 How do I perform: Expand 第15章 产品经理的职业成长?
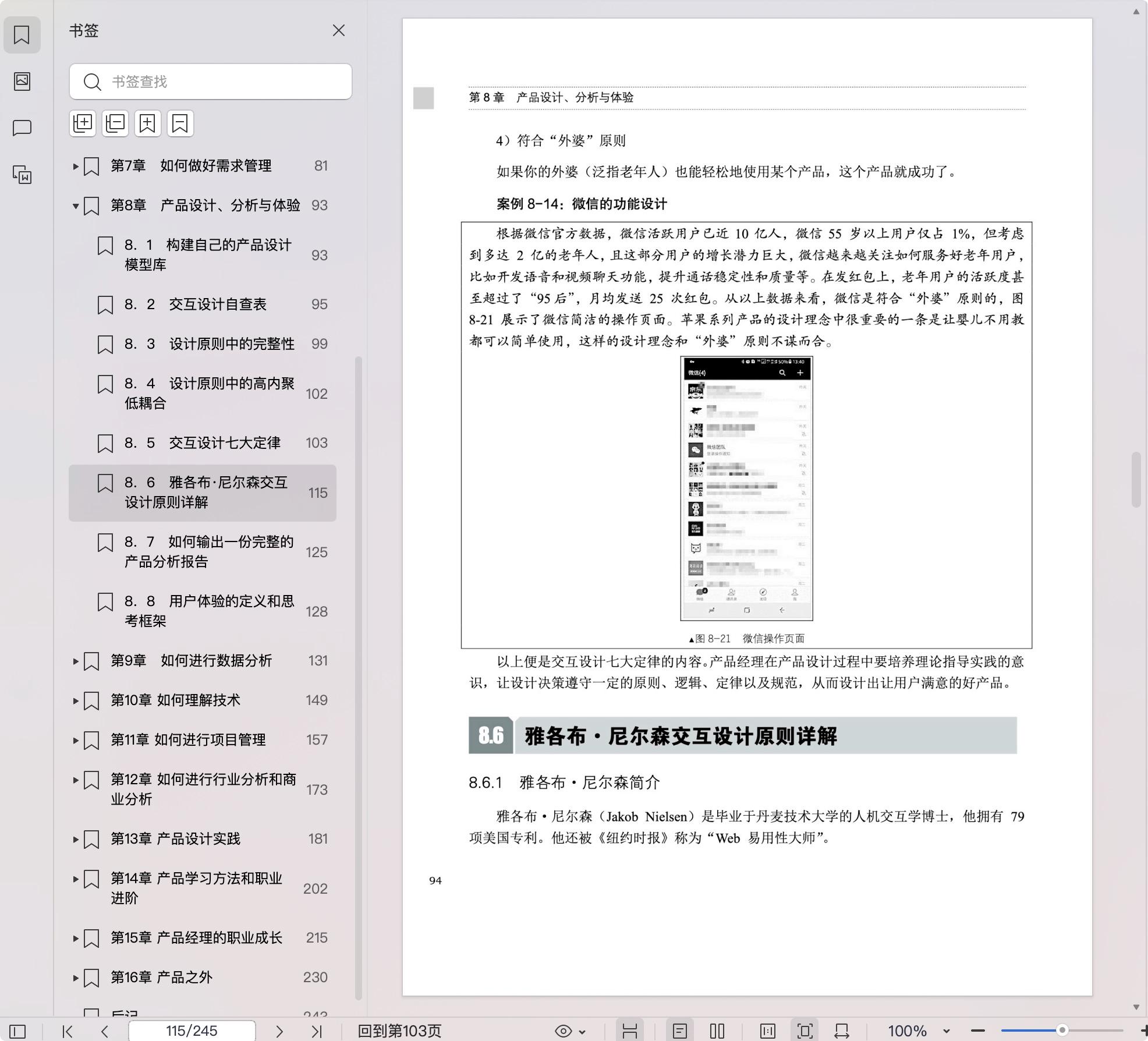(x=76, y=939)
